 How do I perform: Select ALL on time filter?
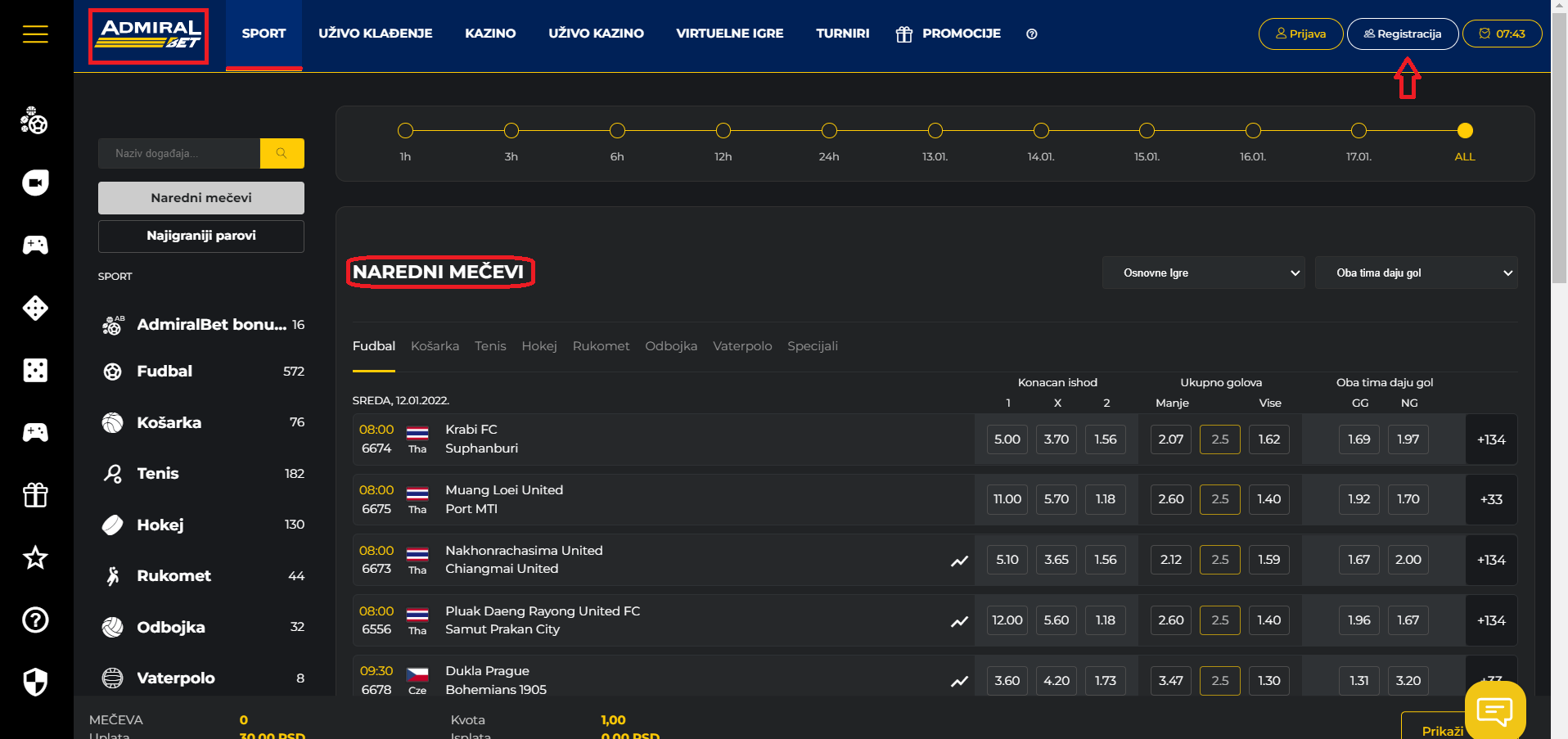[1465, 131]
